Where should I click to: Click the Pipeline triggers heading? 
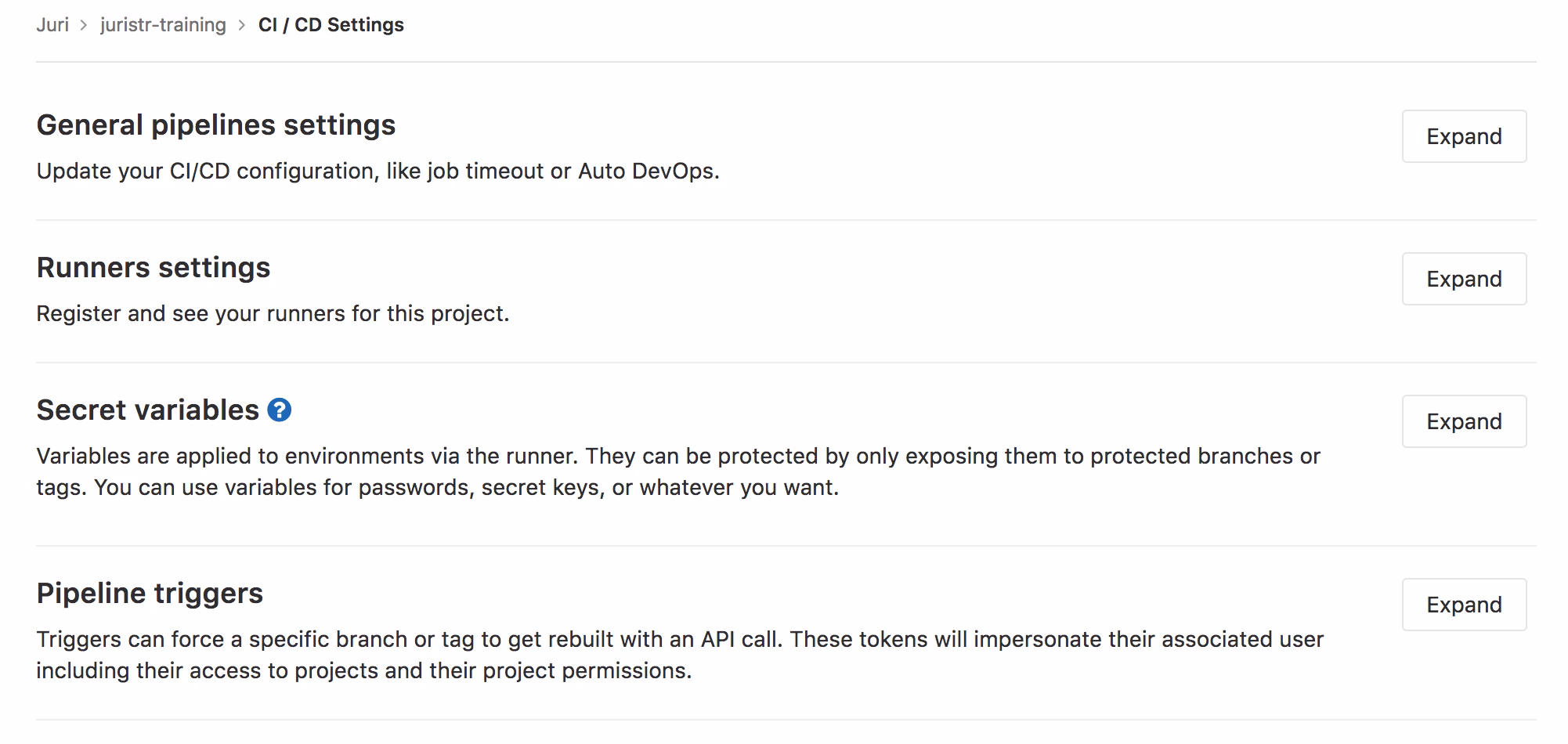click(150, 594)
